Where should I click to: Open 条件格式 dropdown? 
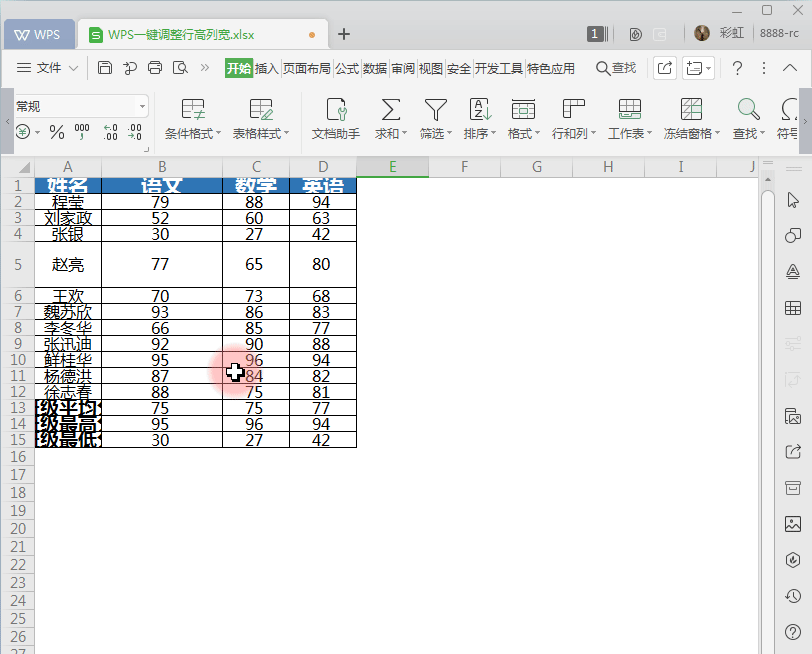[x=193, y=119]
